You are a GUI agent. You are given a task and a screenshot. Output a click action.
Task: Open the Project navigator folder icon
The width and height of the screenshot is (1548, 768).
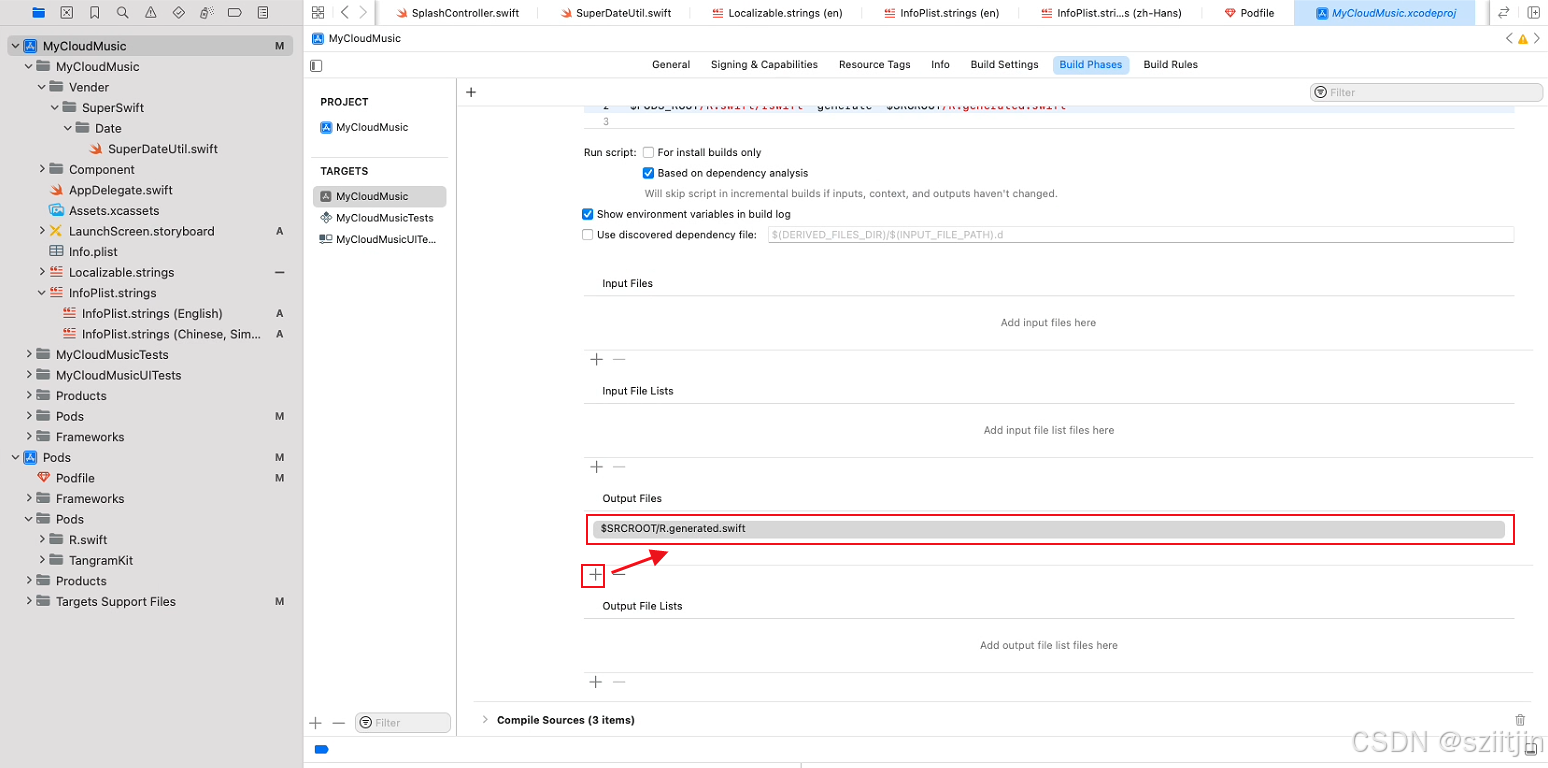coord(39,13)
